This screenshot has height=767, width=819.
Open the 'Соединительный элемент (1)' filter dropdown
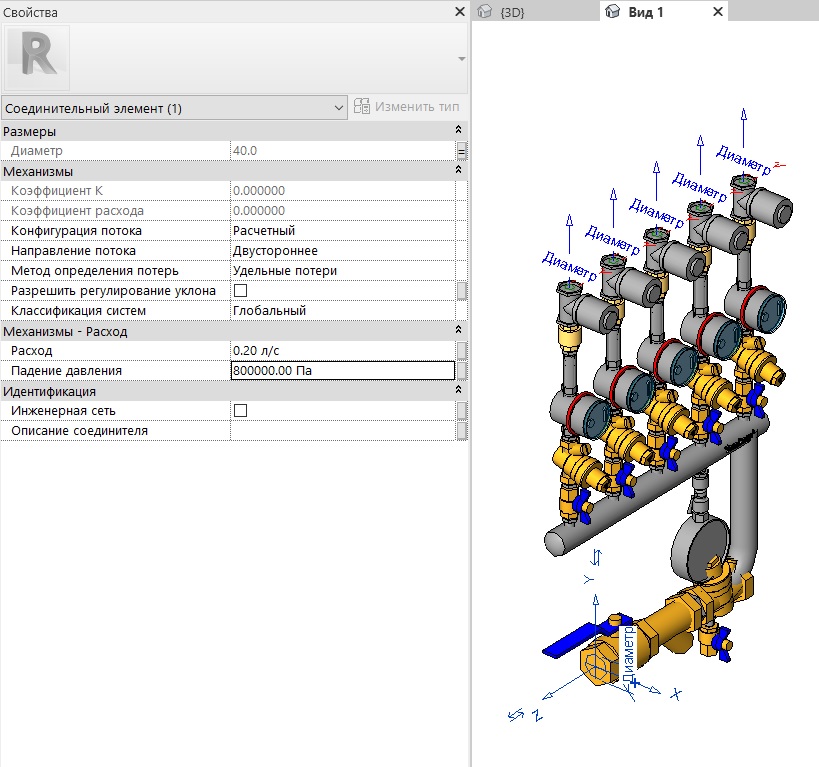tap(173, 107)
